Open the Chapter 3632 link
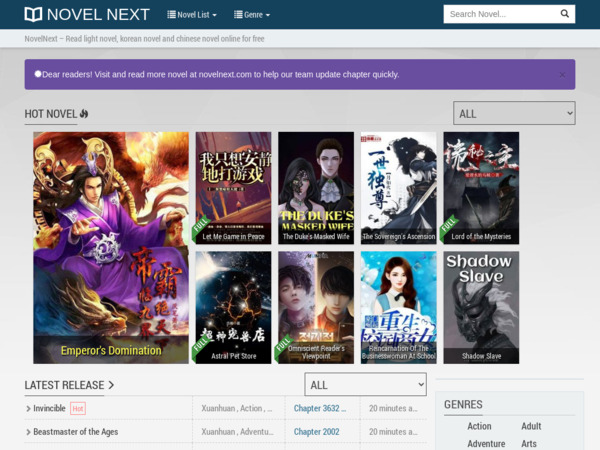 320,408
